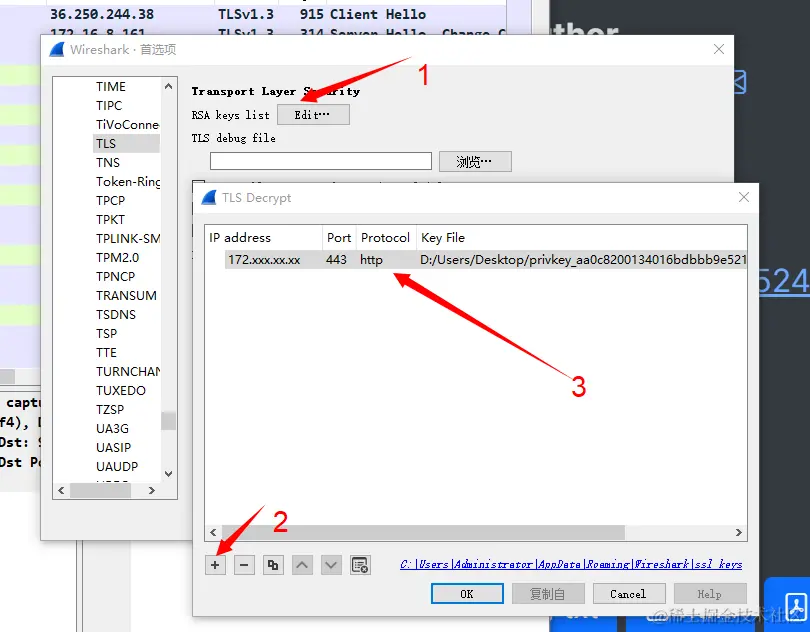The height and width of the screenshot is (632, 810).
Task: Click key table horizontal scrollbar thumb
Action: tap(423, 532)
